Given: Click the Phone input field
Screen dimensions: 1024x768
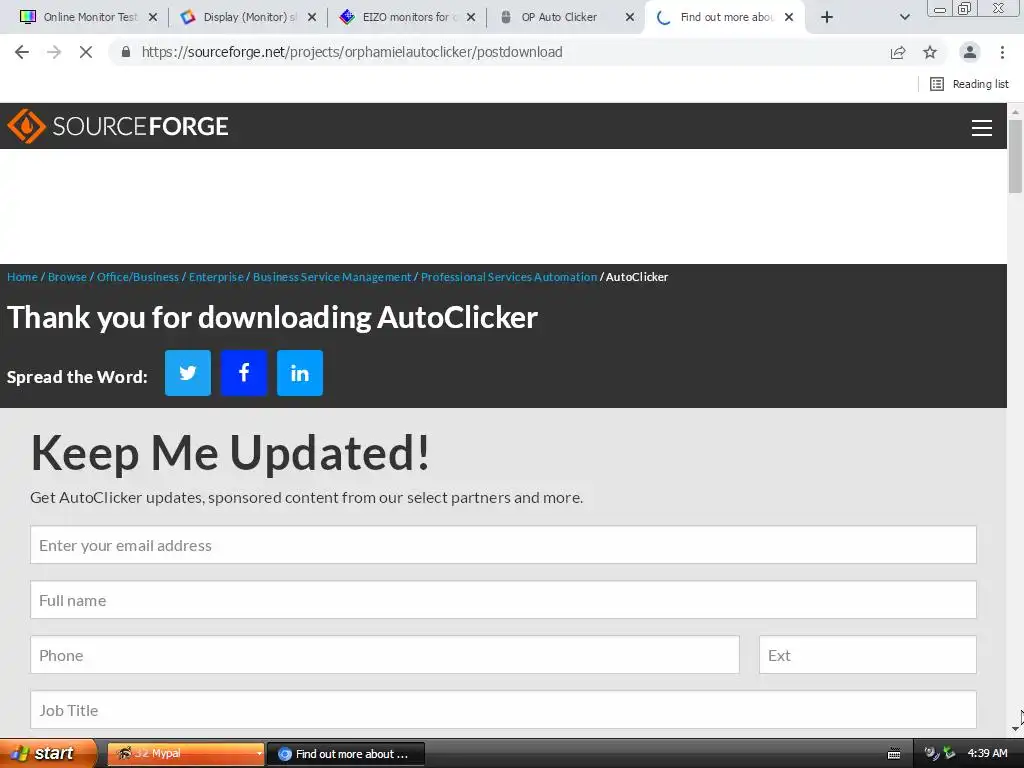Looking at the screenshot, I should (x=385, y=654).
